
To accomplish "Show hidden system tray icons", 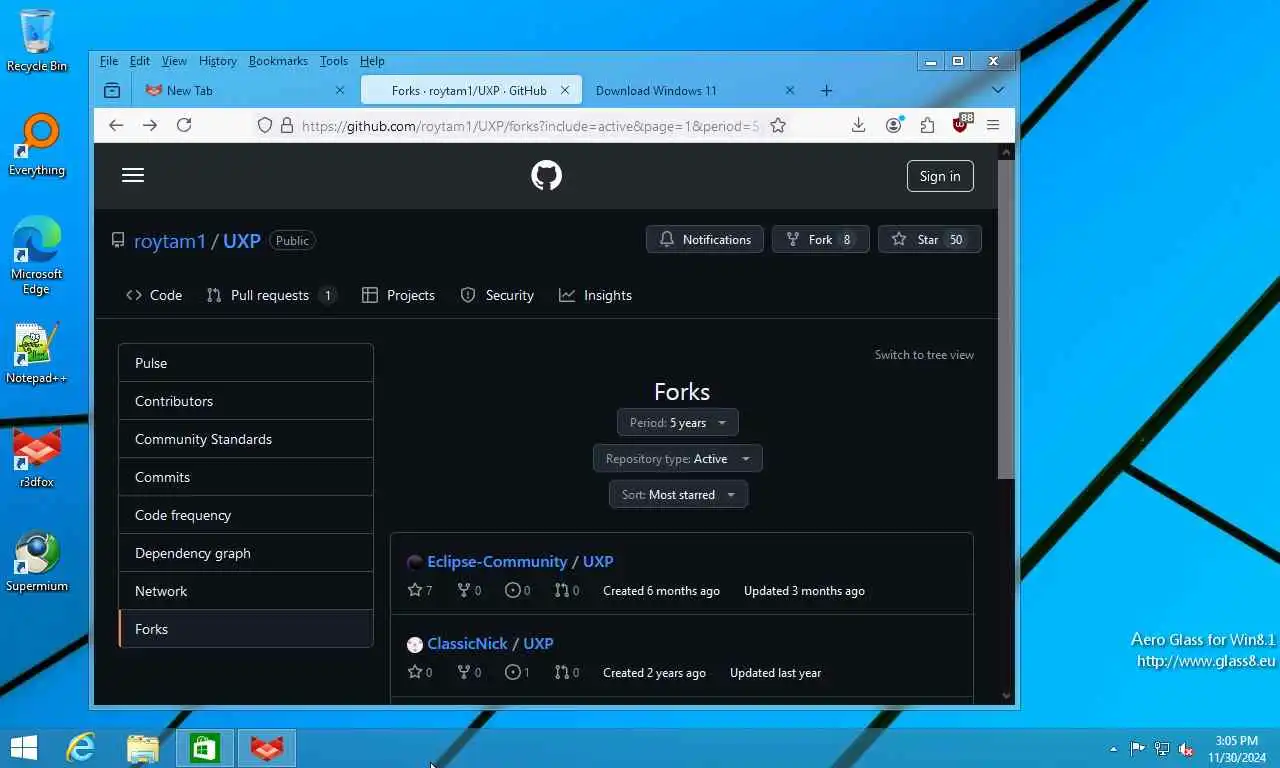I will tap(1113, 749).
